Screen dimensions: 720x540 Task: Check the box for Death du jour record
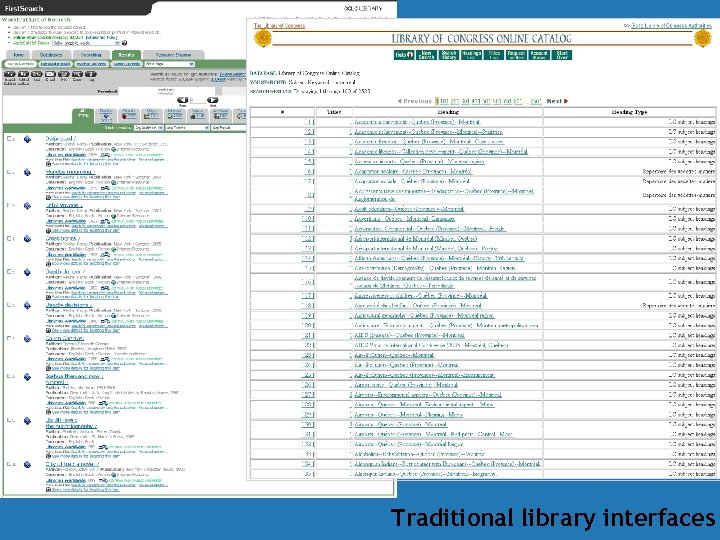tap(10, 271)
